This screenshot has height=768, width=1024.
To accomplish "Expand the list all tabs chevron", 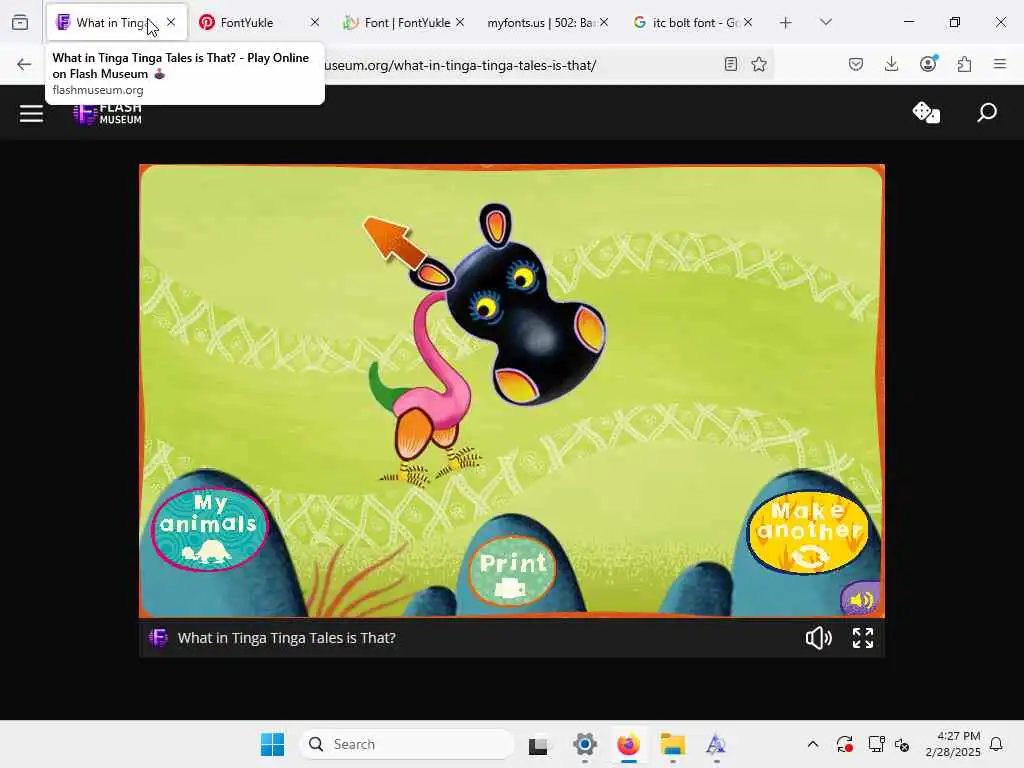I will point(826,22).
